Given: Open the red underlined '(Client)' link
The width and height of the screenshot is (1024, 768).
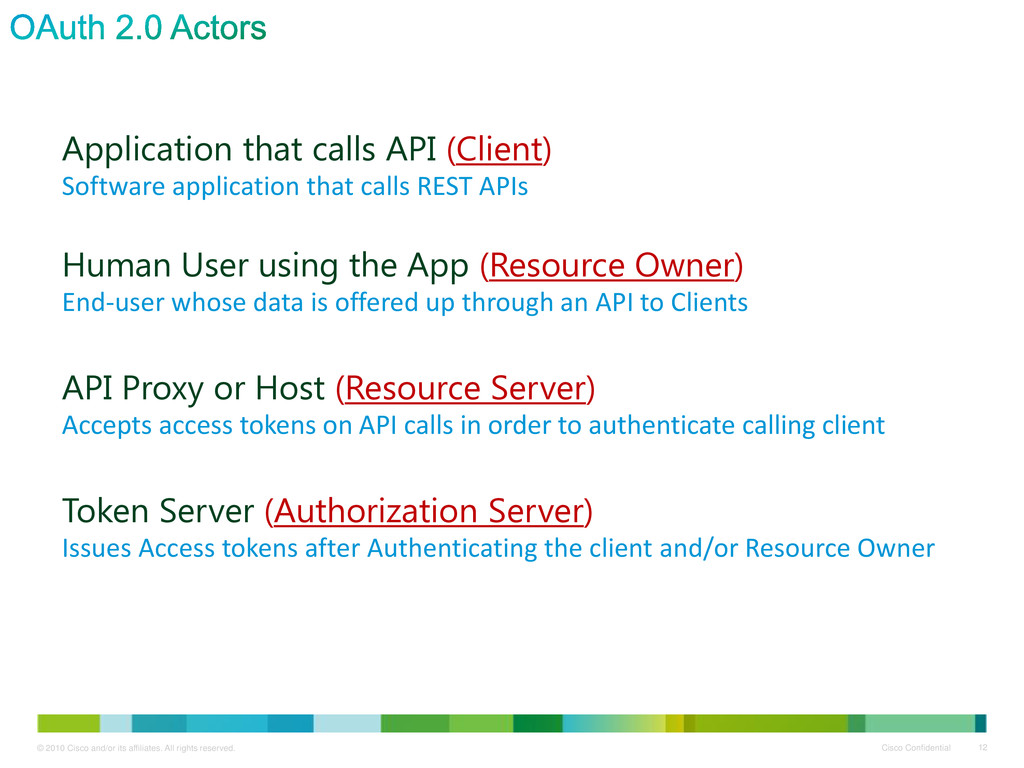Looking at the screenshot, I should pyautogui.click(x=499, y=150).
